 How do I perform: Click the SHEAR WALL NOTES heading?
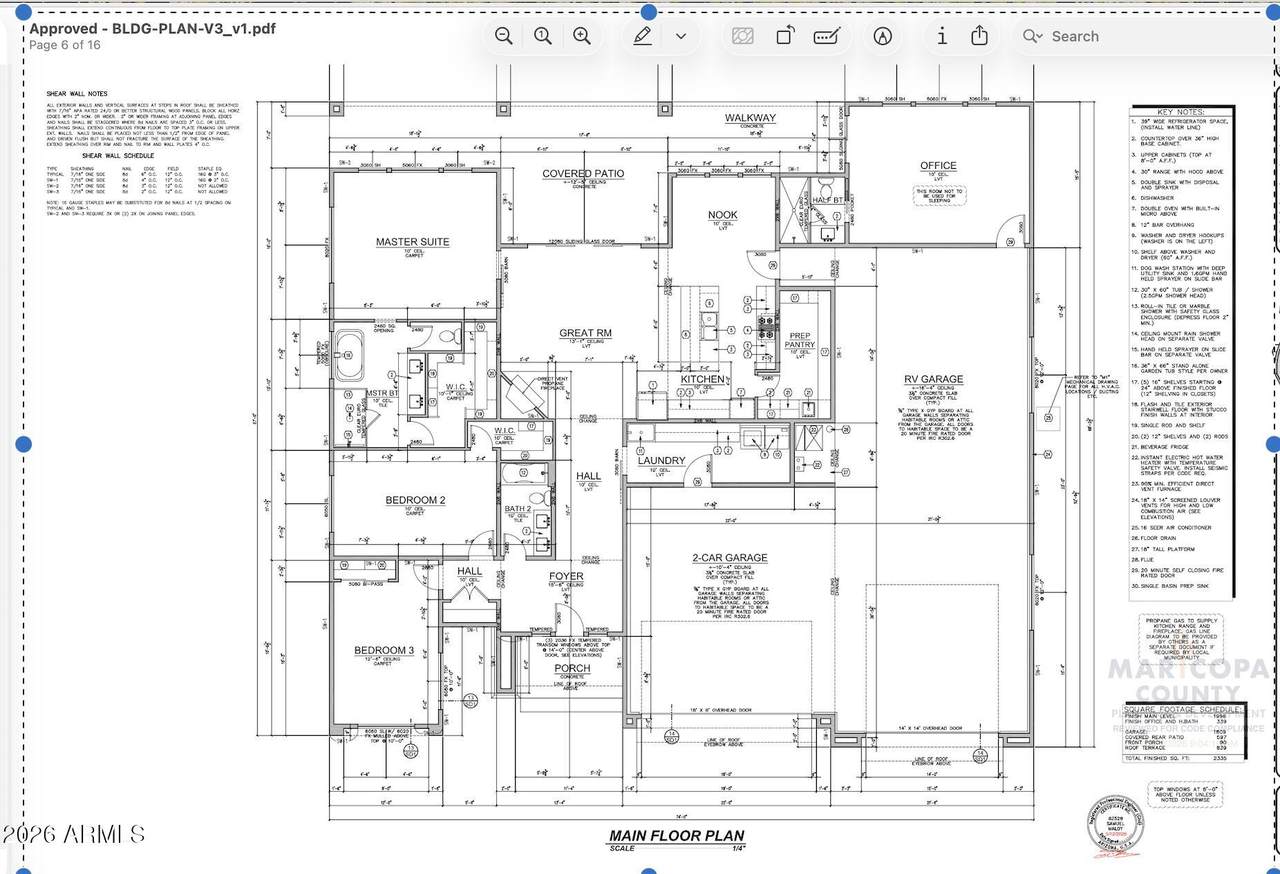(x=79, y=93)
